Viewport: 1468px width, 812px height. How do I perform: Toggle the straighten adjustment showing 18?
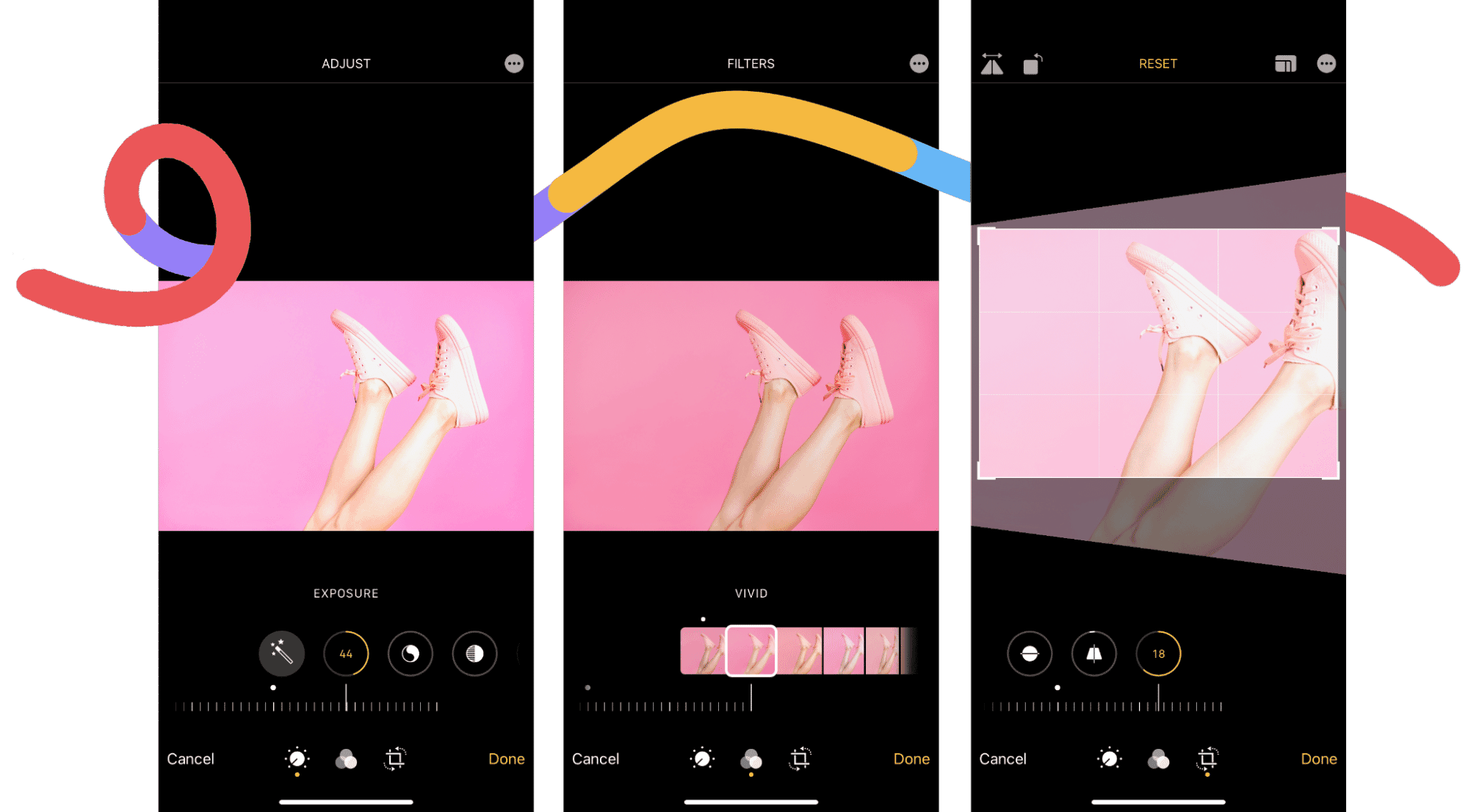click(1159, 653)
